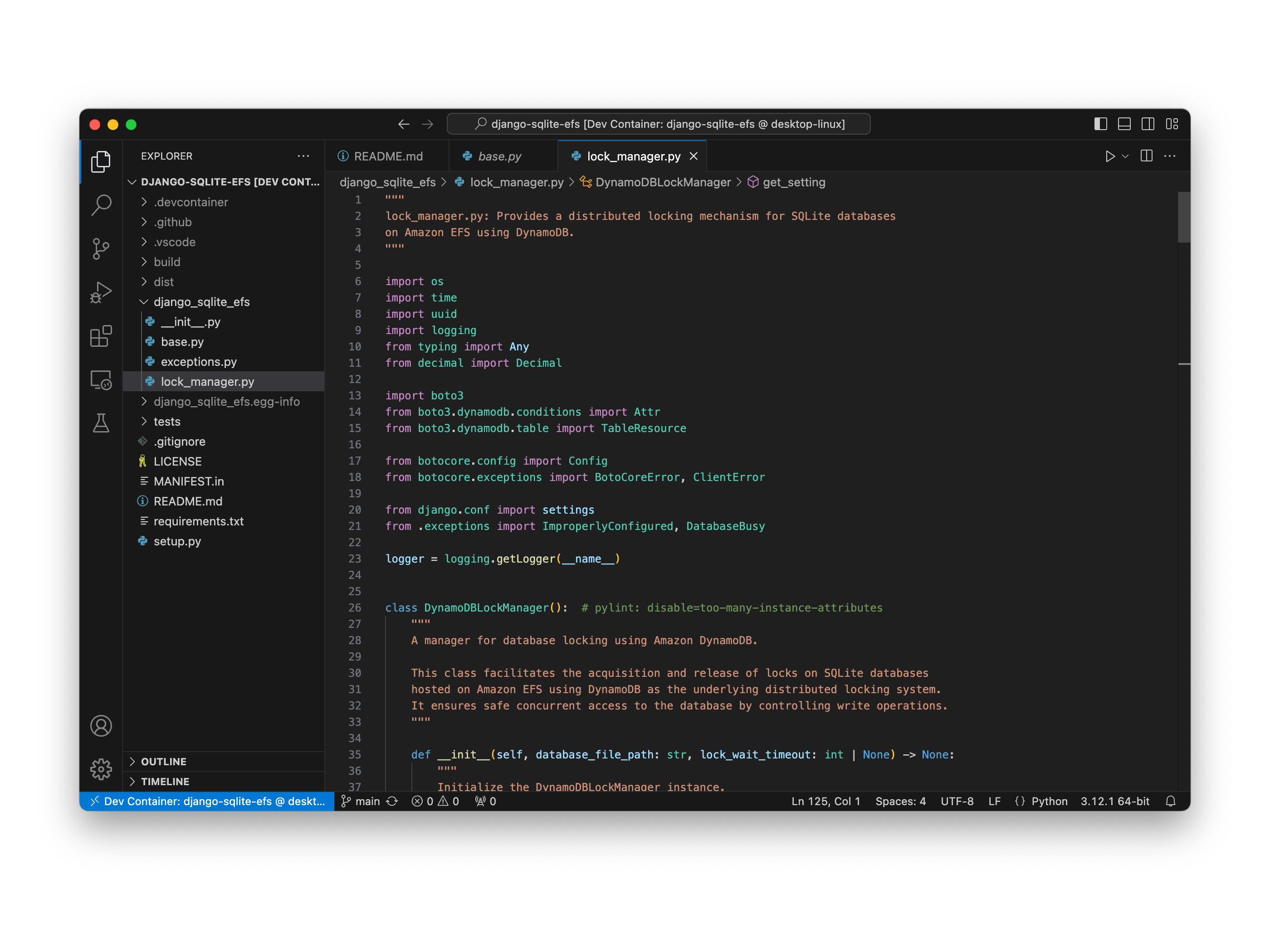This screenshot has width=1270, height=952.
Task: Open the Manage gear icon
Action: tap(101, 769)
